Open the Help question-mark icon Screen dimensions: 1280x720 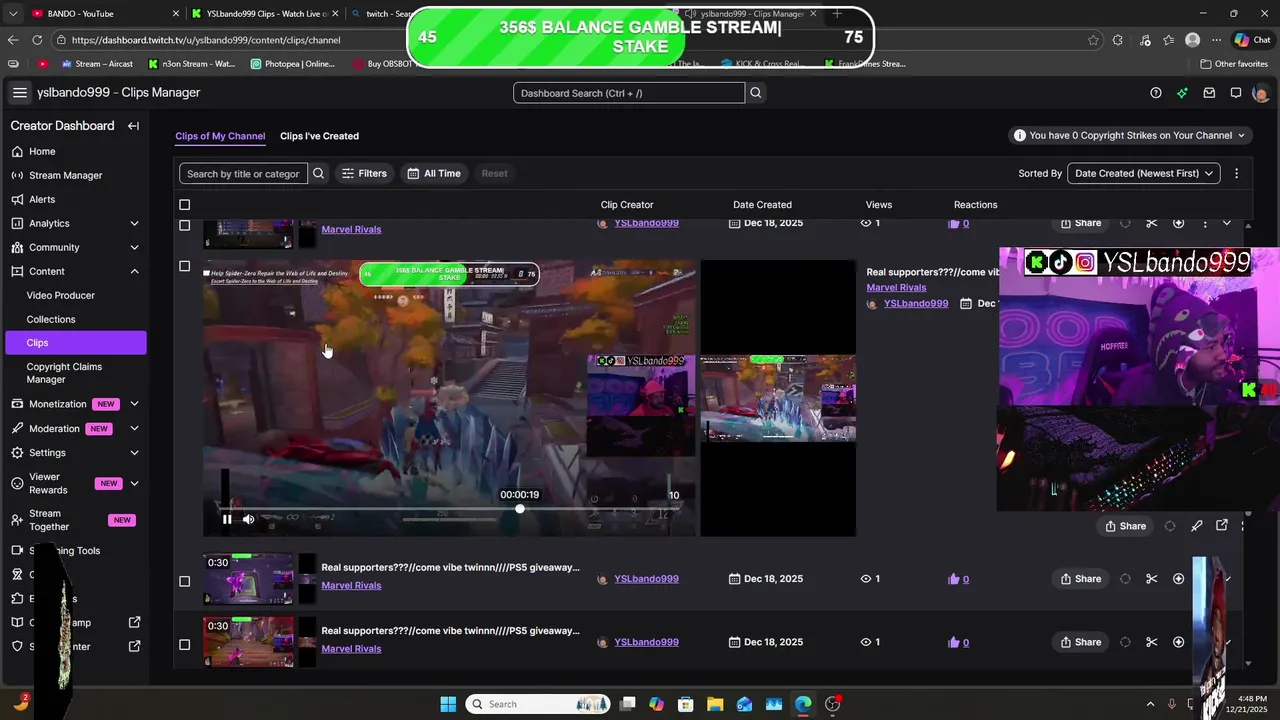(1156, 93)
